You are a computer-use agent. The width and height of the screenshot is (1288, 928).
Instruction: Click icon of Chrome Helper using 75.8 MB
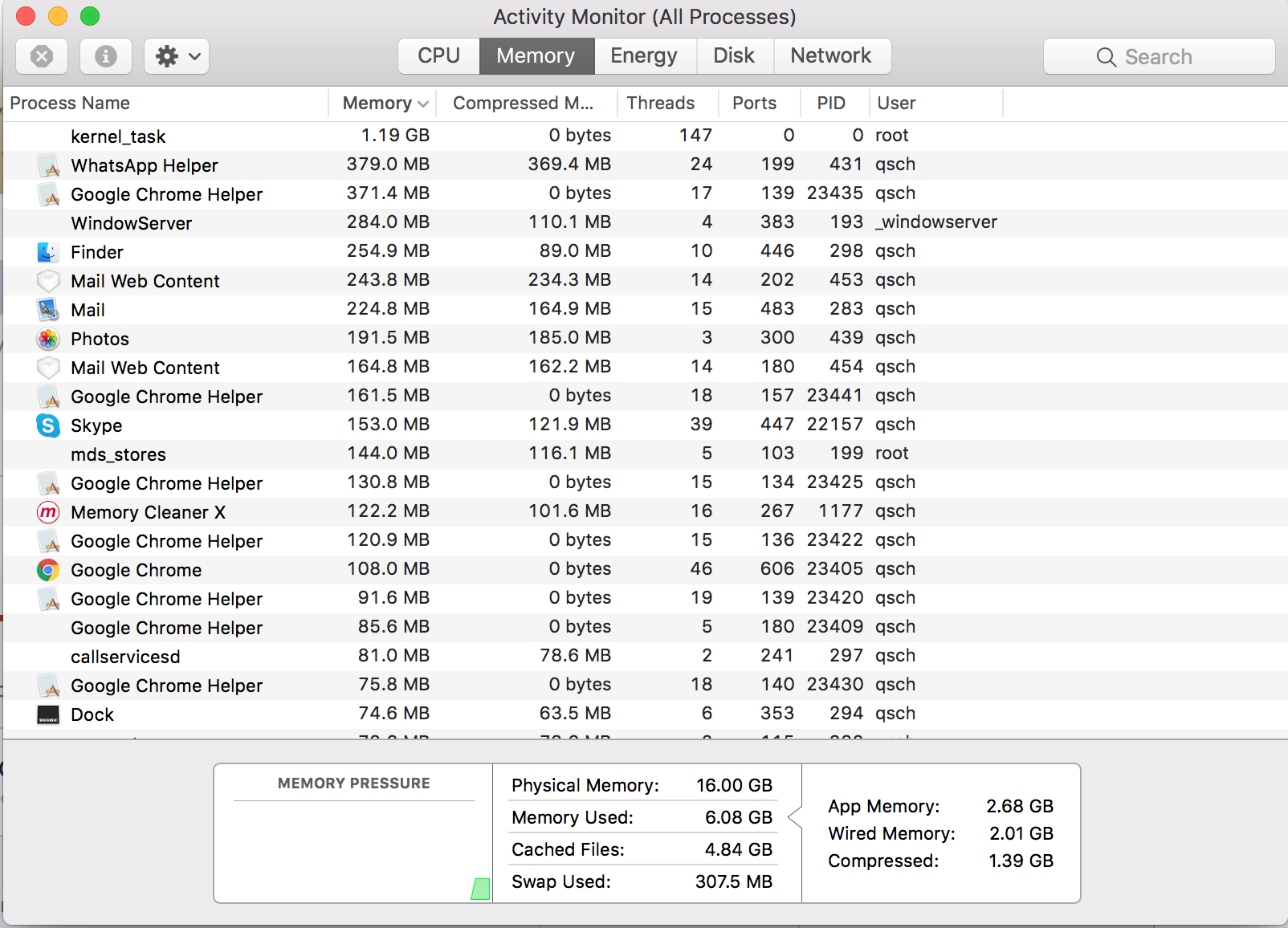(49, 686)
